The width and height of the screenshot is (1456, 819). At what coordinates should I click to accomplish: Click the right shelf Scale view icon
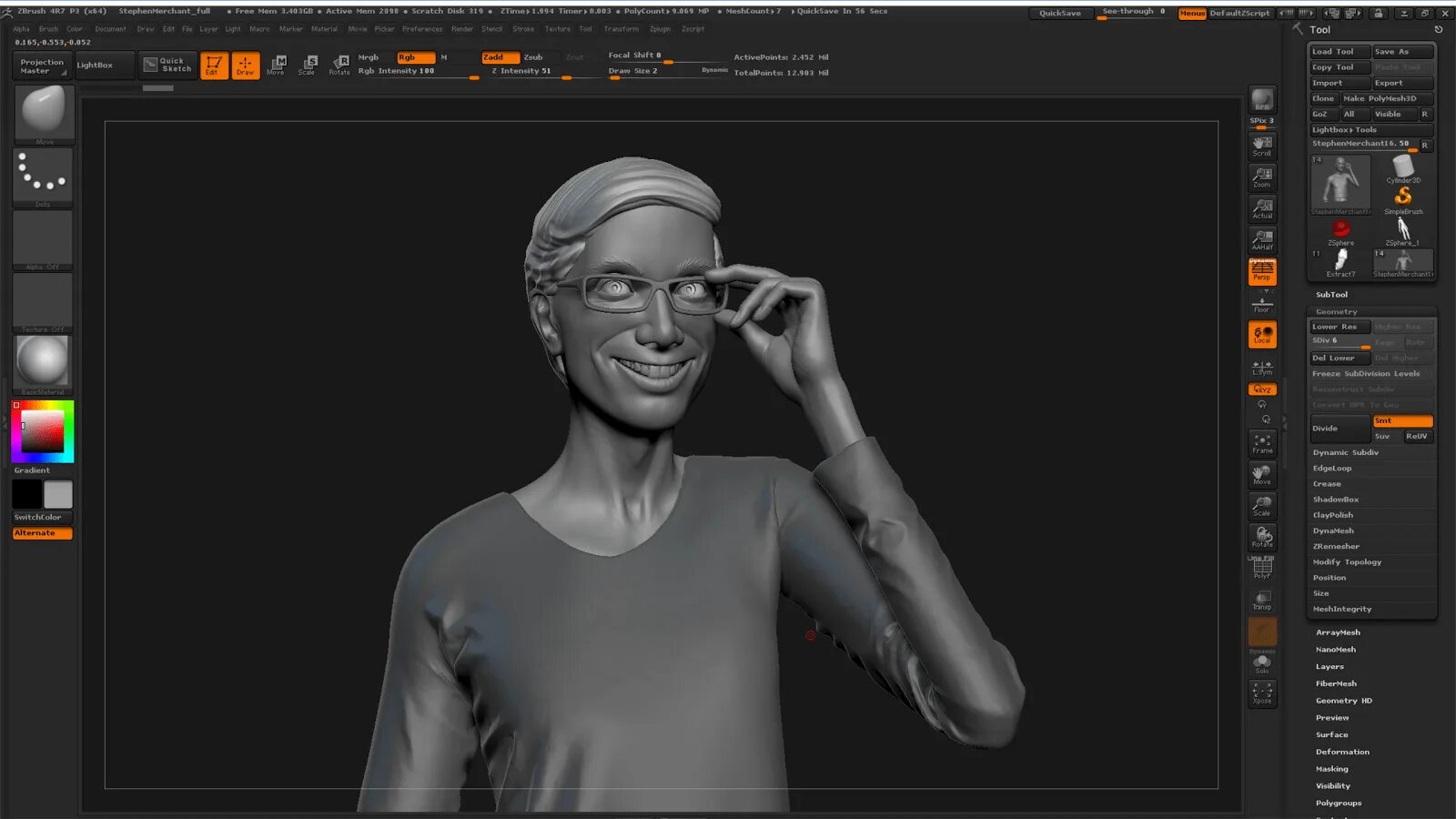[1262, 506]
